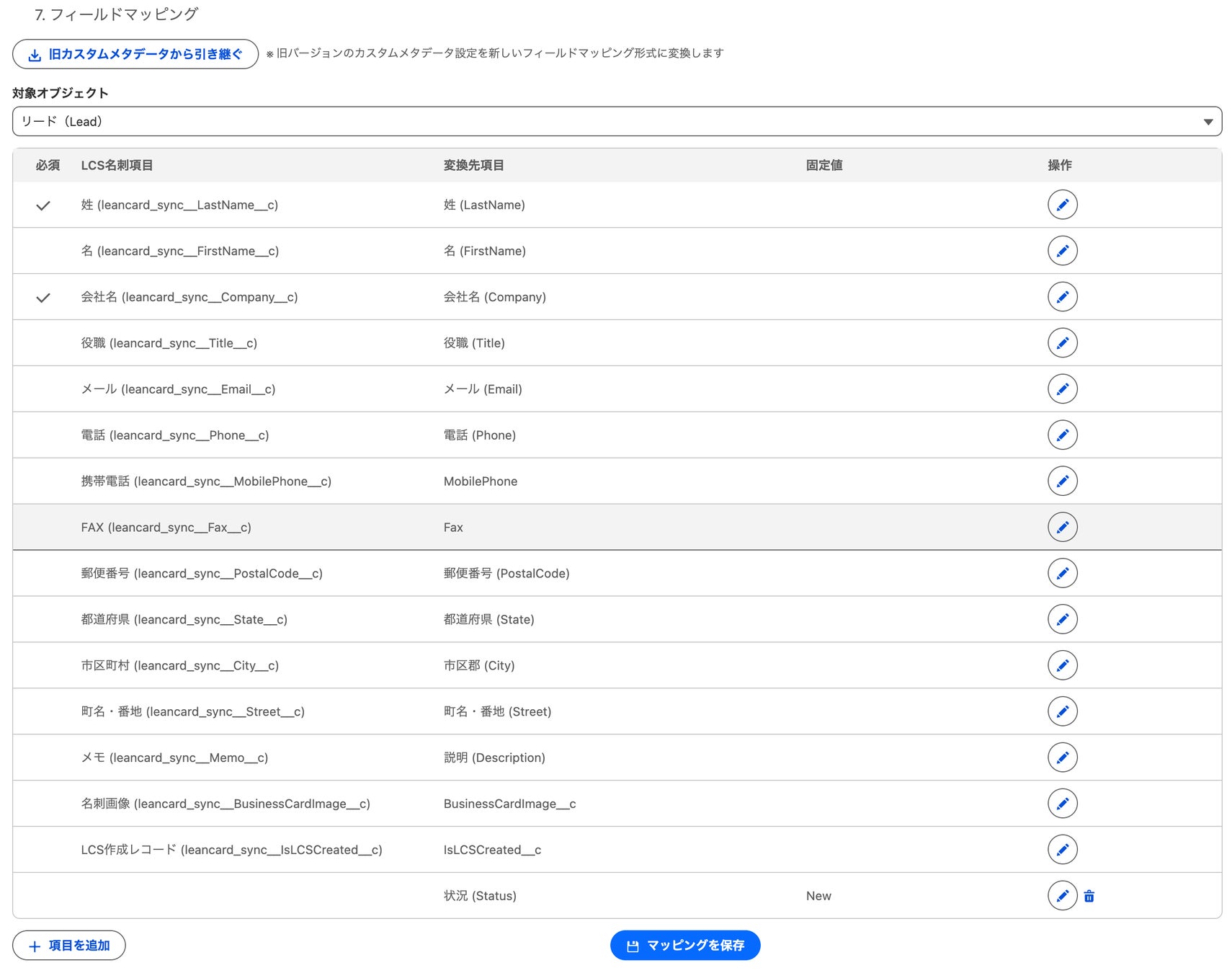1232x973 pixels.
Task: Edit the MobilePhone mapping row
Action: tap(1062, 481)
